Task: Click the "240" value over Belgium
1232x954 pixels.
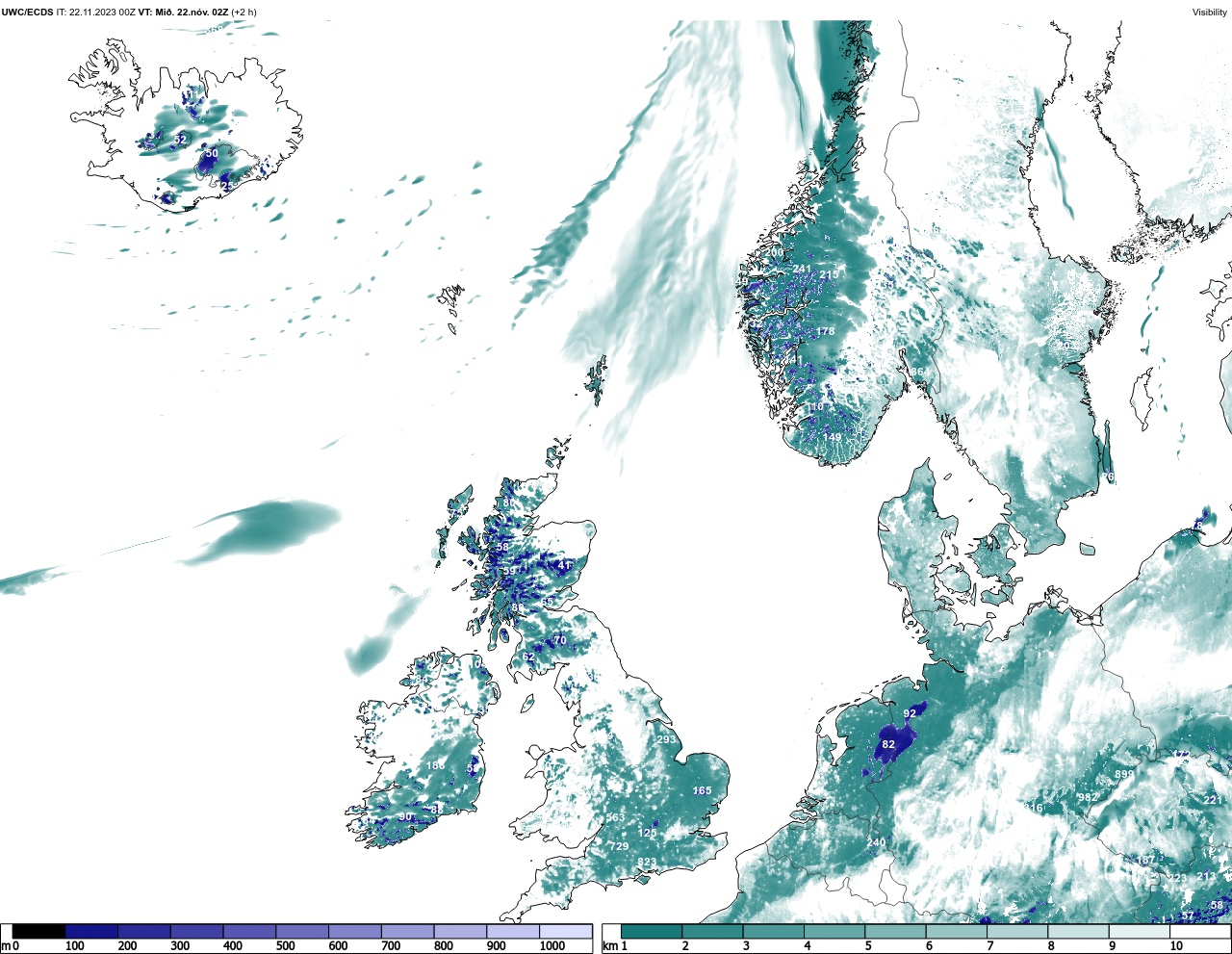Action: pos(876,842)
